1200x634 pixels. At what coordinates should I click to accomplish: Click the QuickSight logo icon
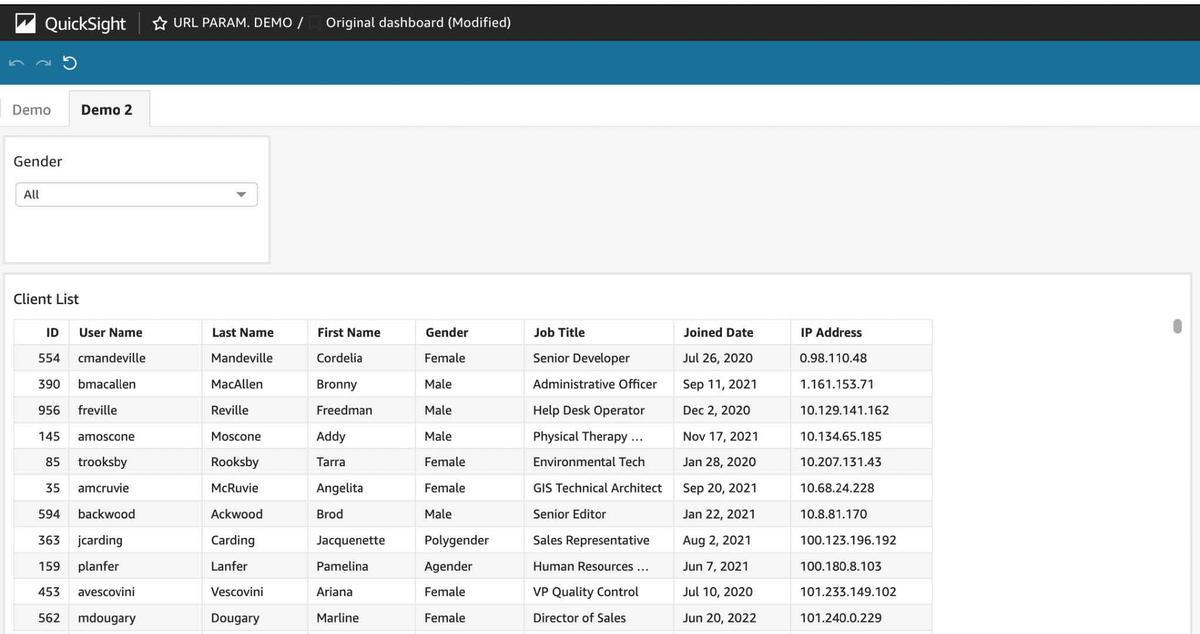26,23
